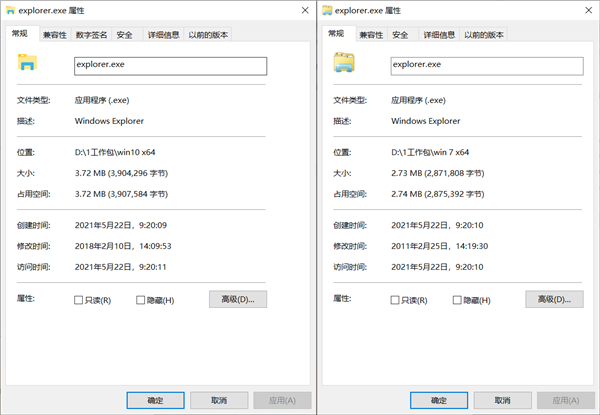Close the right explorer.exe properties window
600x415 pixels.
pos(589,10)
